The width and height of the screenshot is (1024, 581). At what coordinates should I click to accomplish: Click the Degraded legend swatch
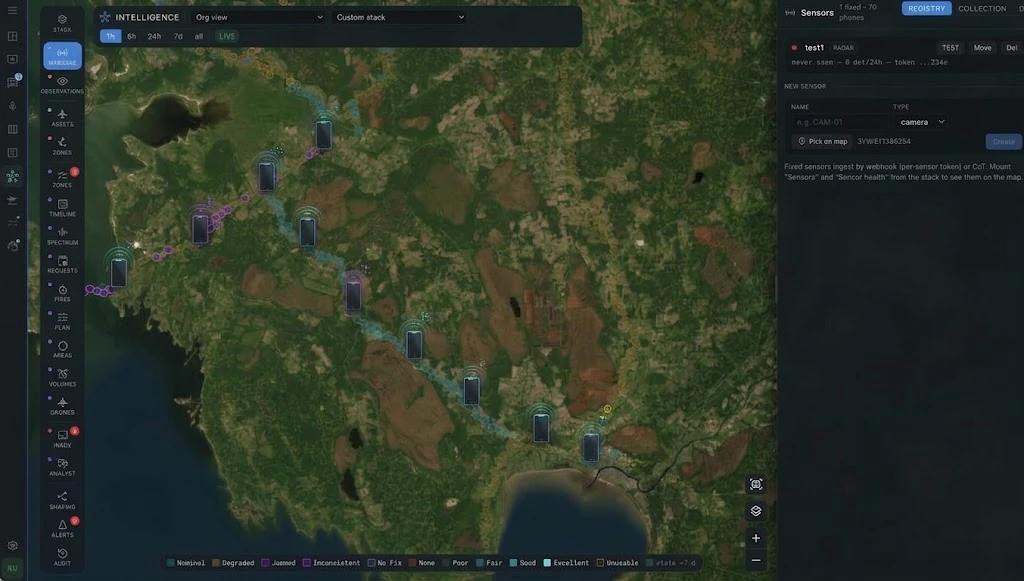[216, 563]
